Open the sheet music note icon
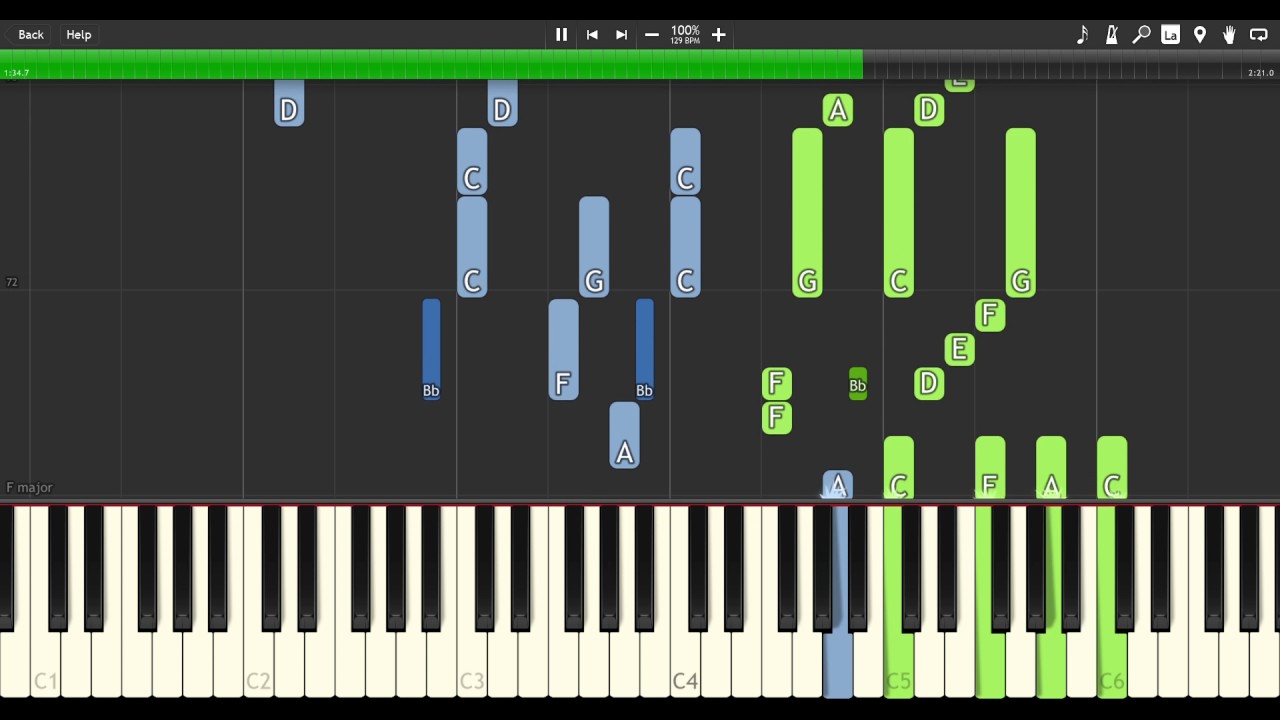The image size is (1280, 720). pos(1082,35)
